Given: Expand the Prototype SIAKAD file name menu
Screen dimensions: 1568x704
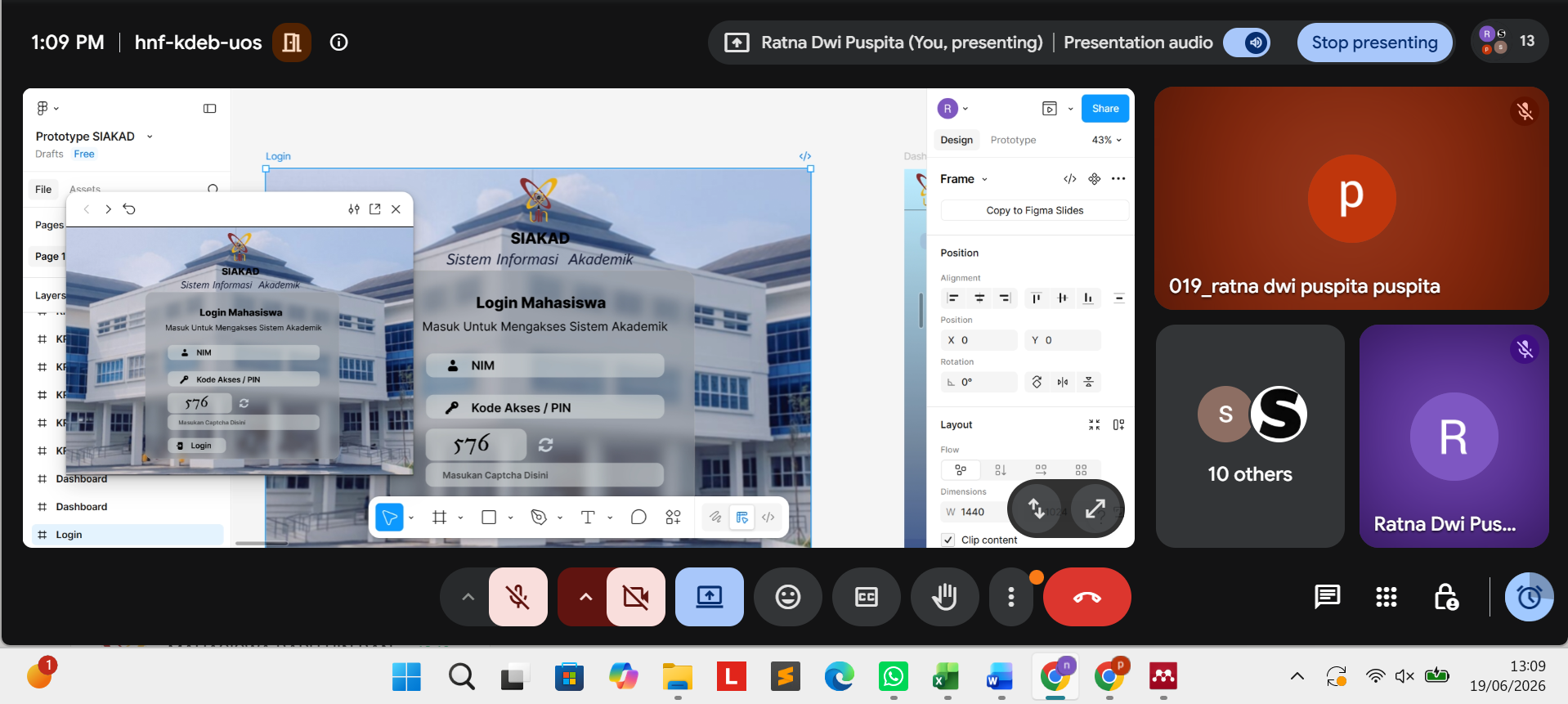Looking at the screenshot, I should click(x=150, y=137).
